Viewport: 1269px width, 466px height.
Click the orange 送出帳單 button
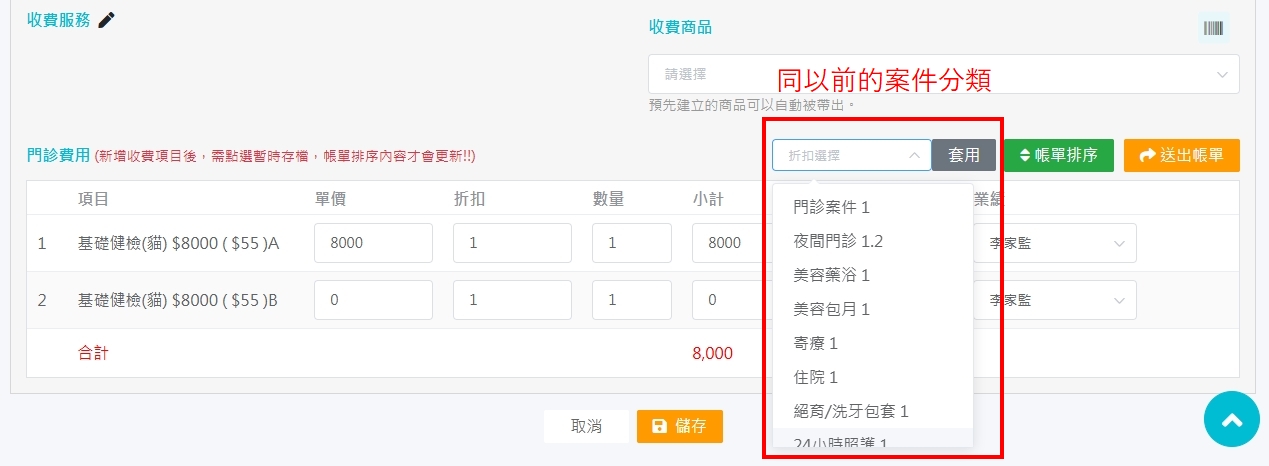pos(1181,155)
